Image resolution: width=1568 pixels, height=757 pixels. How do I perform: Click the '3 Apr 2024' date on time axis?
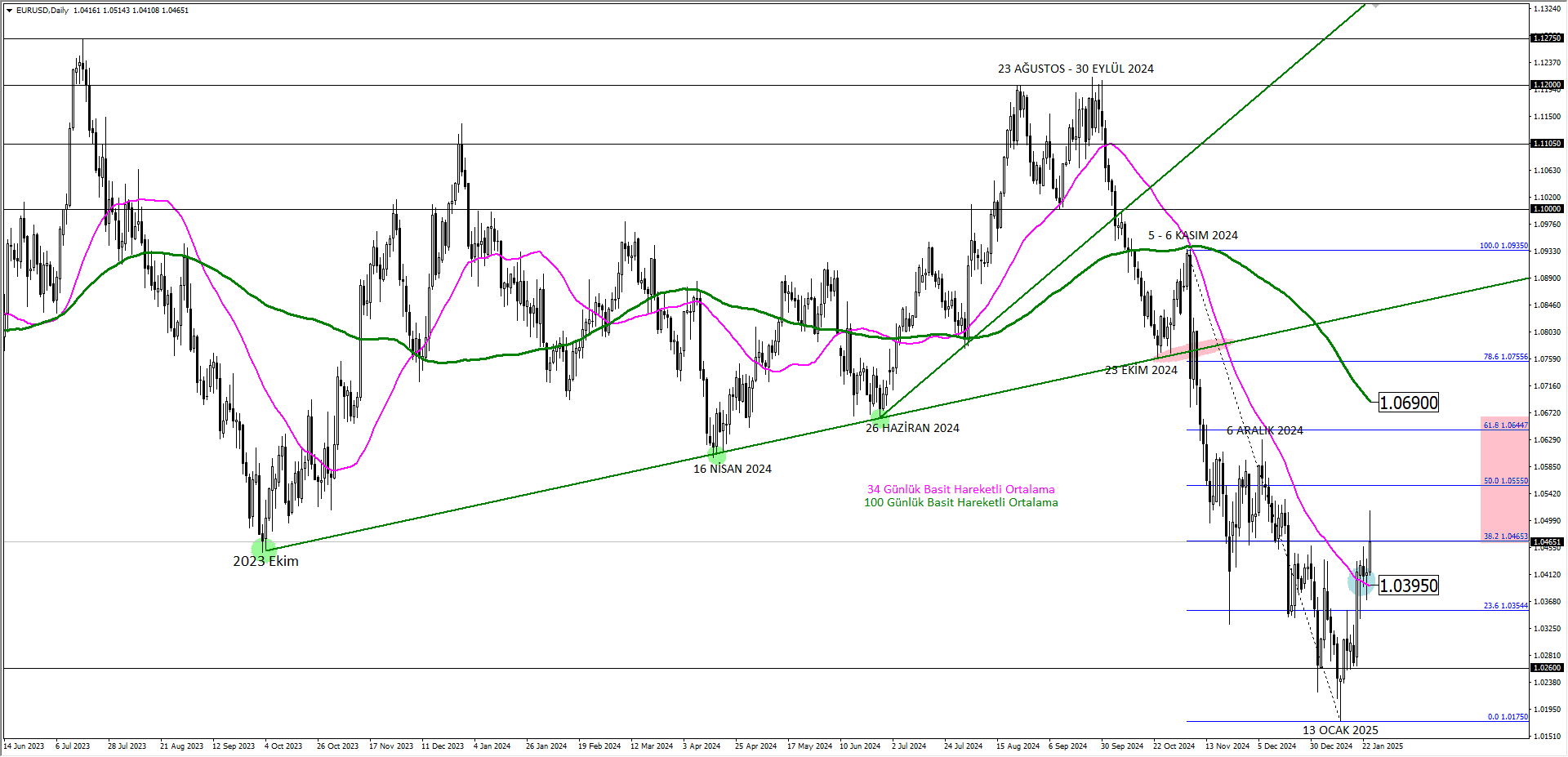tap(702, 746)
